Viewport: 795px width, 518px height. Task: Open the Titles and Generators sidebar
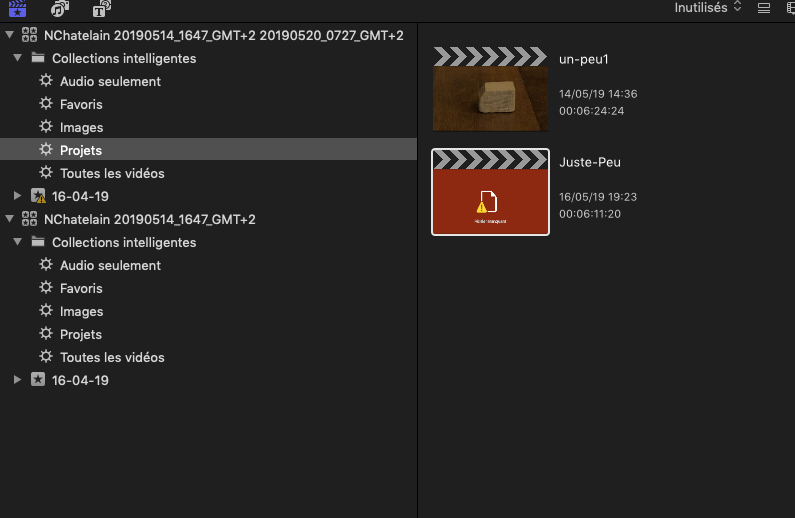(101, 9)
